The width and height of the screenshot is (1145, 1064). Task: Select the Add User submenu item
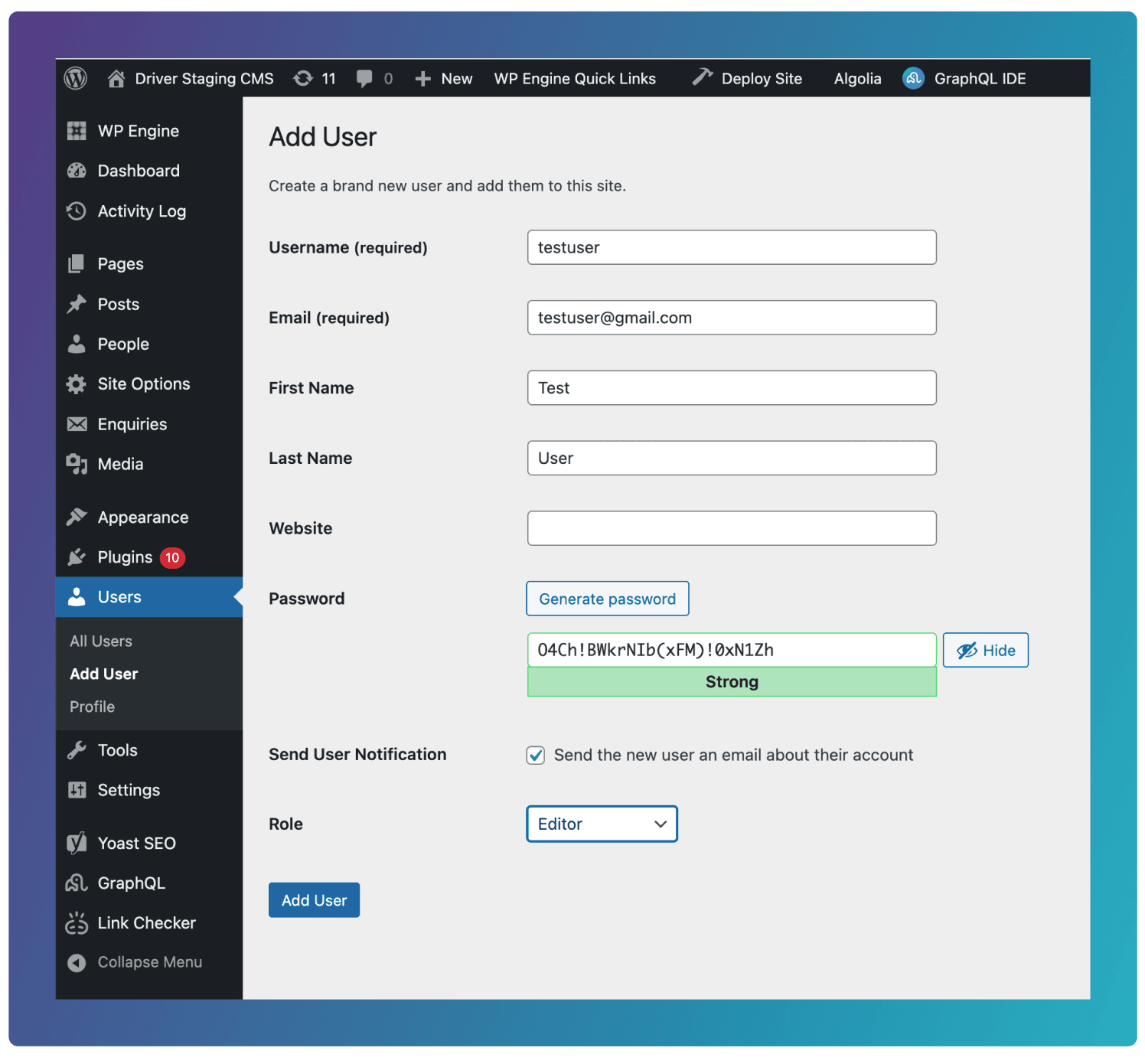tap(104, 674)
